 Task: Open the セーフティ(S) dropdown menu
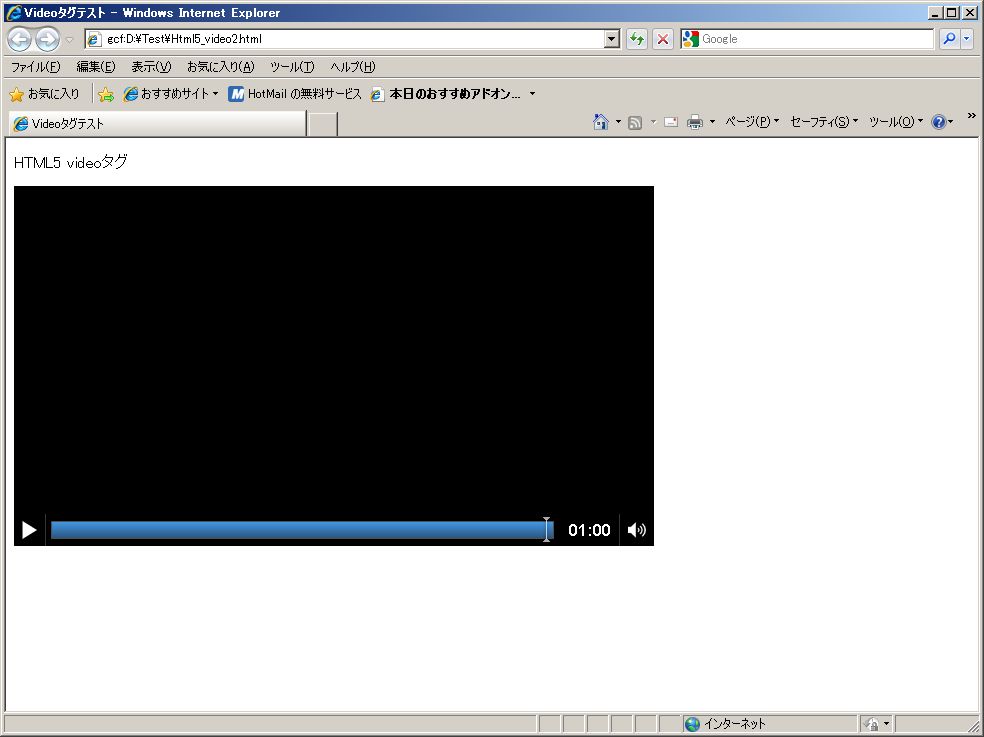823,122
